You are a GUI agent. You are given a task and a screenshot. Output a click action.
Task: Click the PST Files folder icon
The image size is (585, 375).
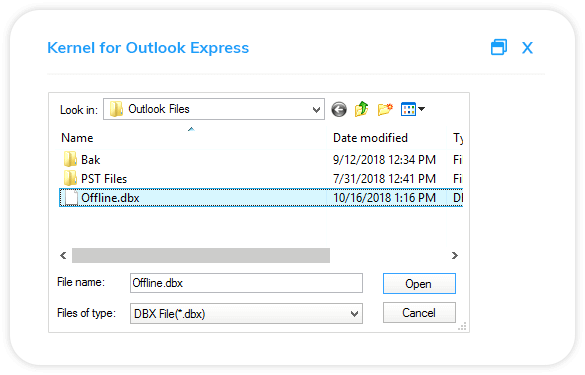pos(70,178)
